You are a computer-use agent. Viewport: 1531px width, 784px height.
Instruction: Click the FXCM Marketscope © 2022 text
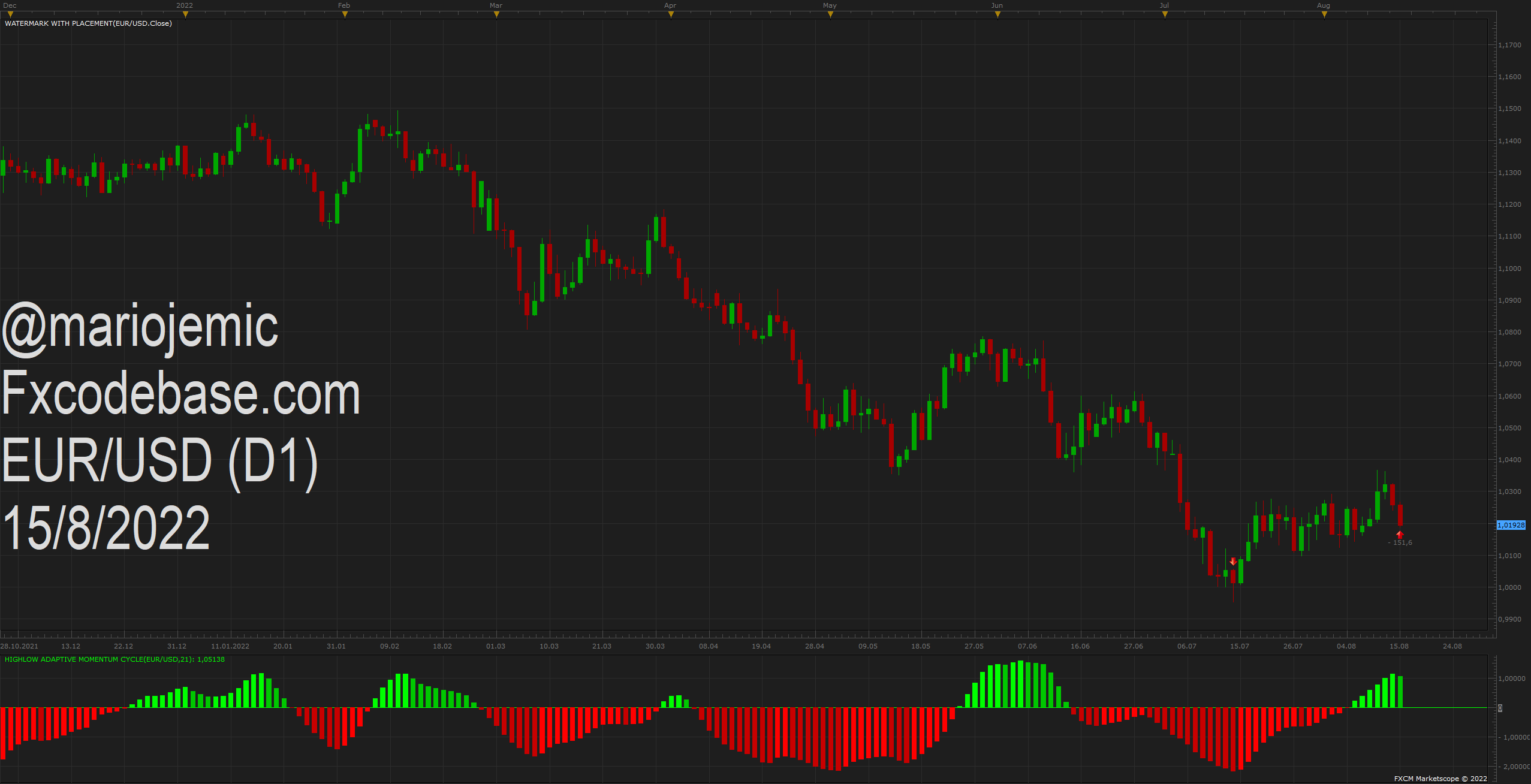tap(1440, 779)
